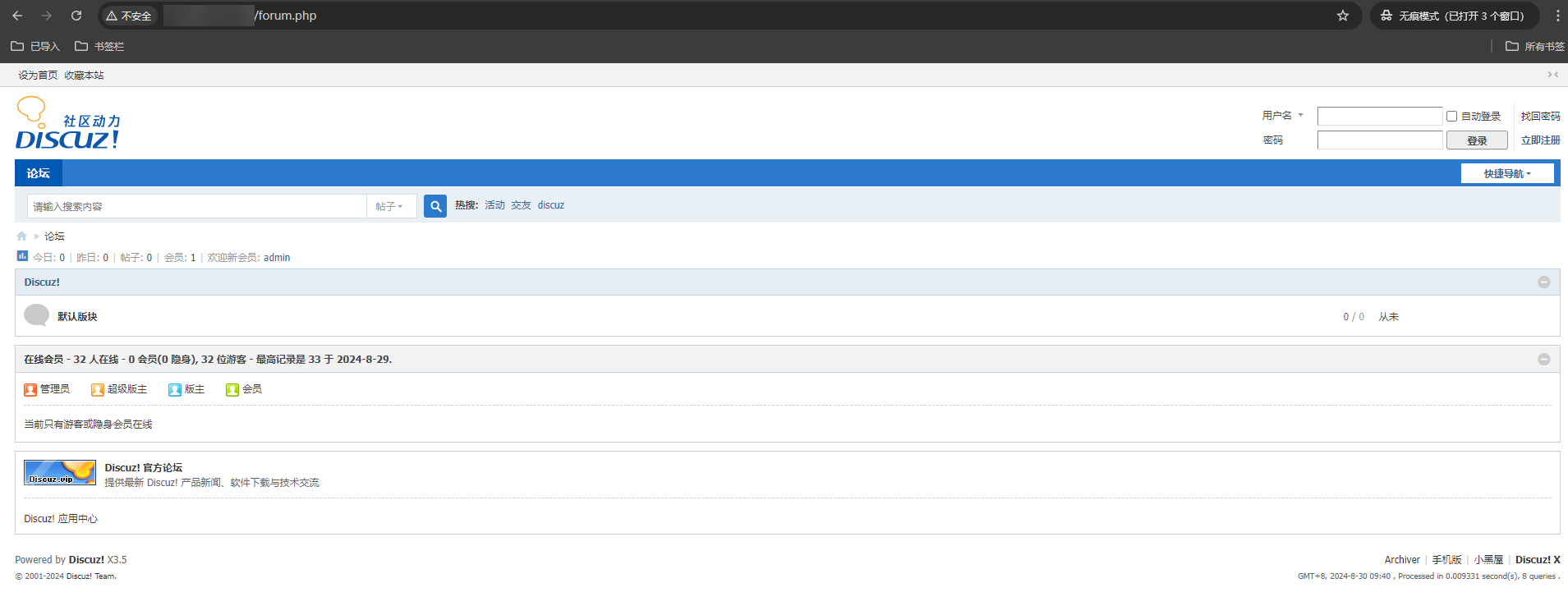Viewport: 1568px width, 615px height.
Task: Open the 所有书签 folder
Action: 1534,46
